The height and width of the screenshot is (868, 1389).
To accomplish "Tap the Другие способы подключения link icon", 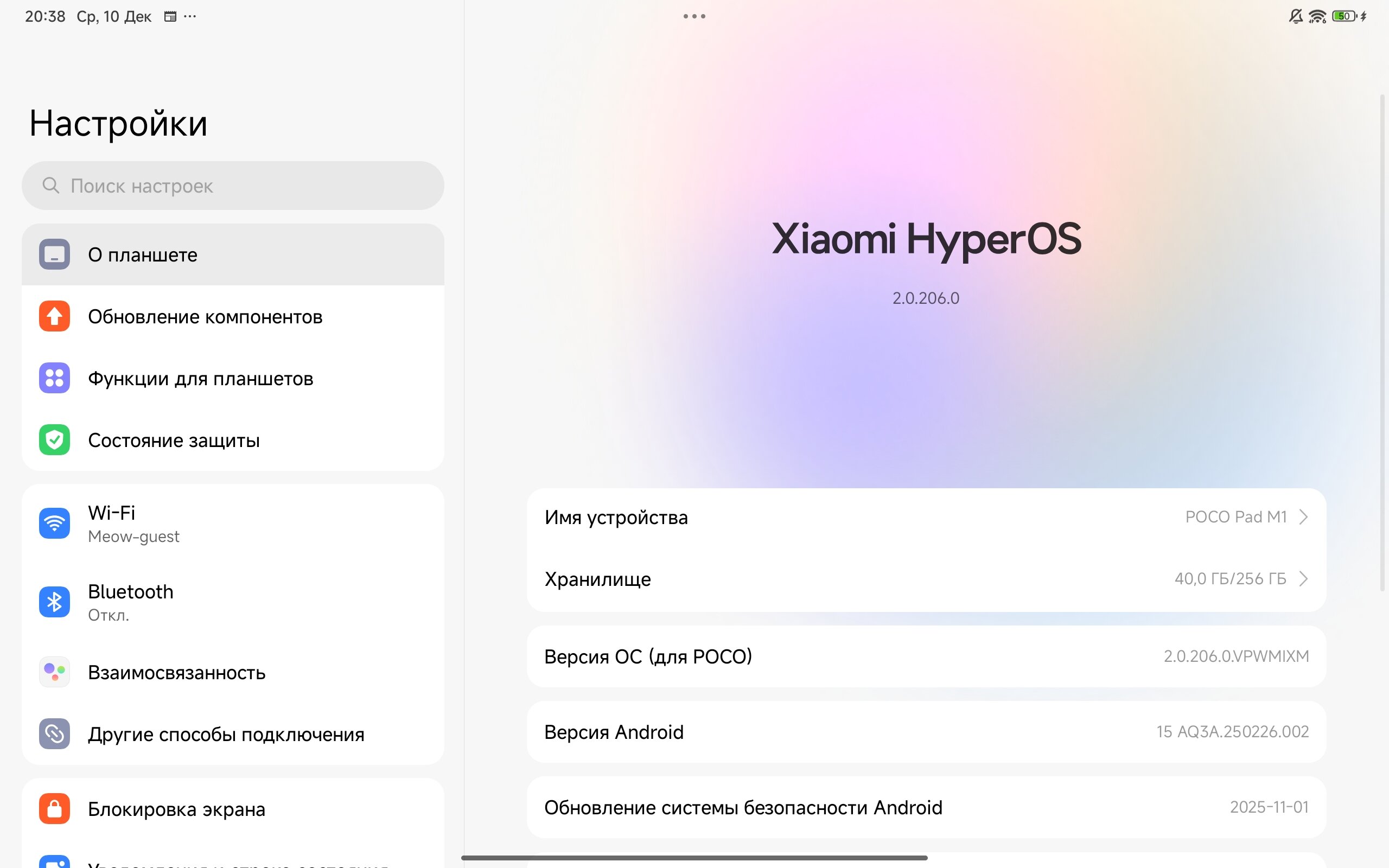I will coord(54,734).
